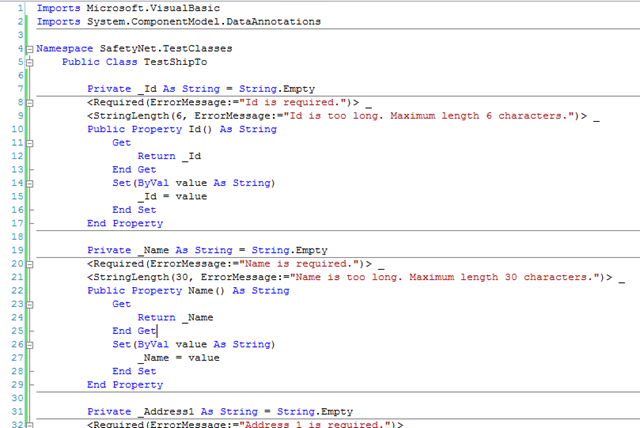The width and height of the screenshot is (640, 428).
Task: Collapse the Set block on line 14
Action: 29,184
